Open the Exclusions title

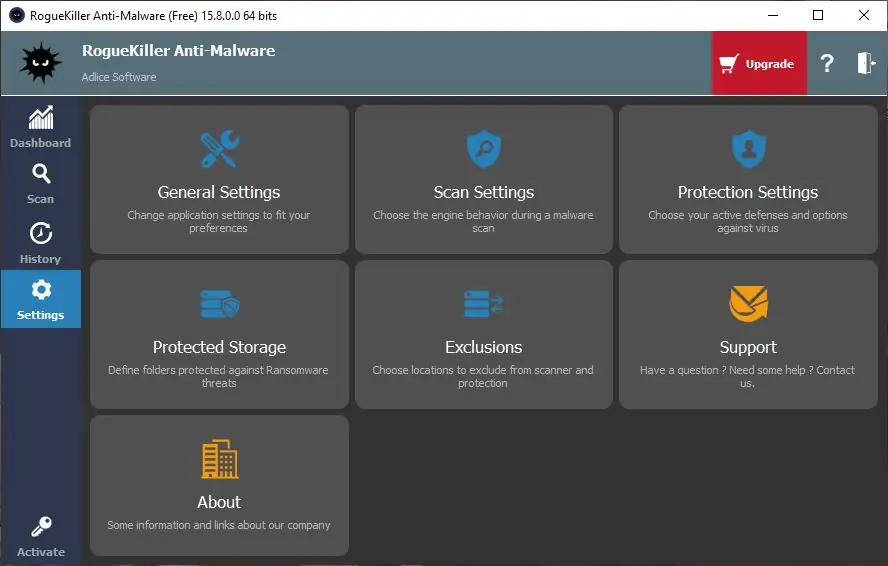click(x=484, y=347)
